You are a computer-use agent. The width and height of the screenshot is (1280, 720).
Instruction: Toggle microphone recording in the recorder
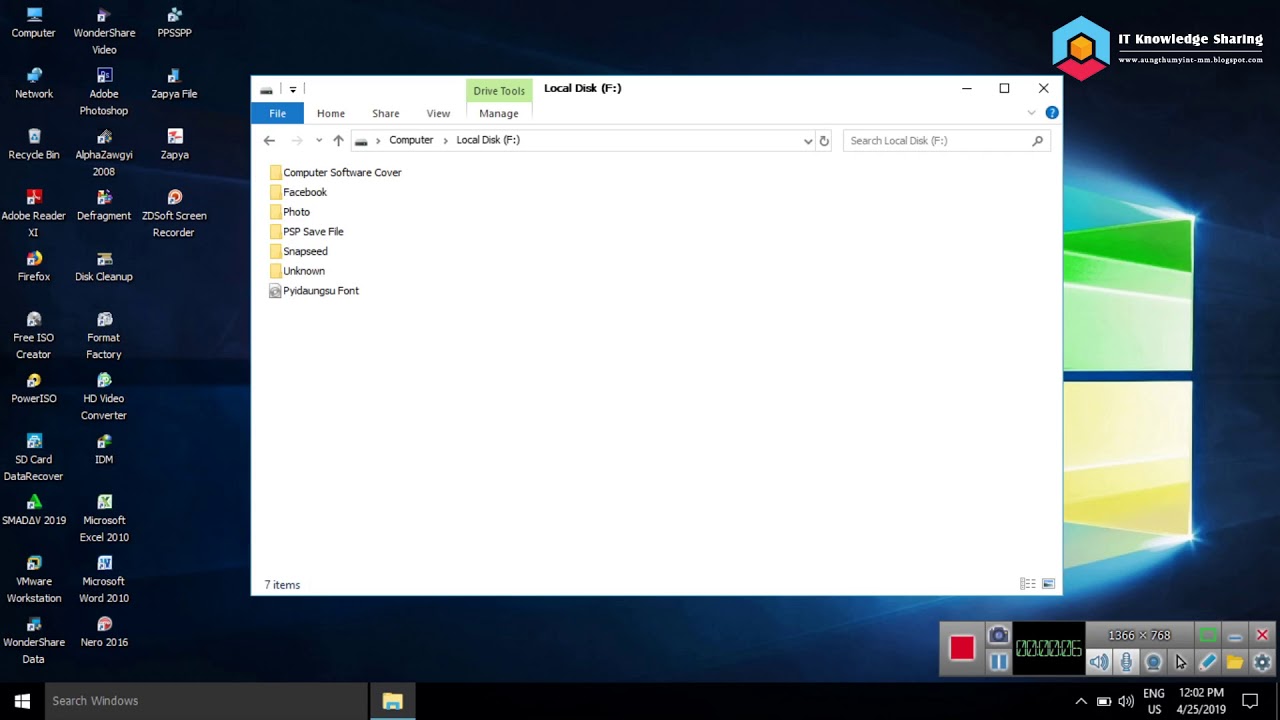point(1126,662)
